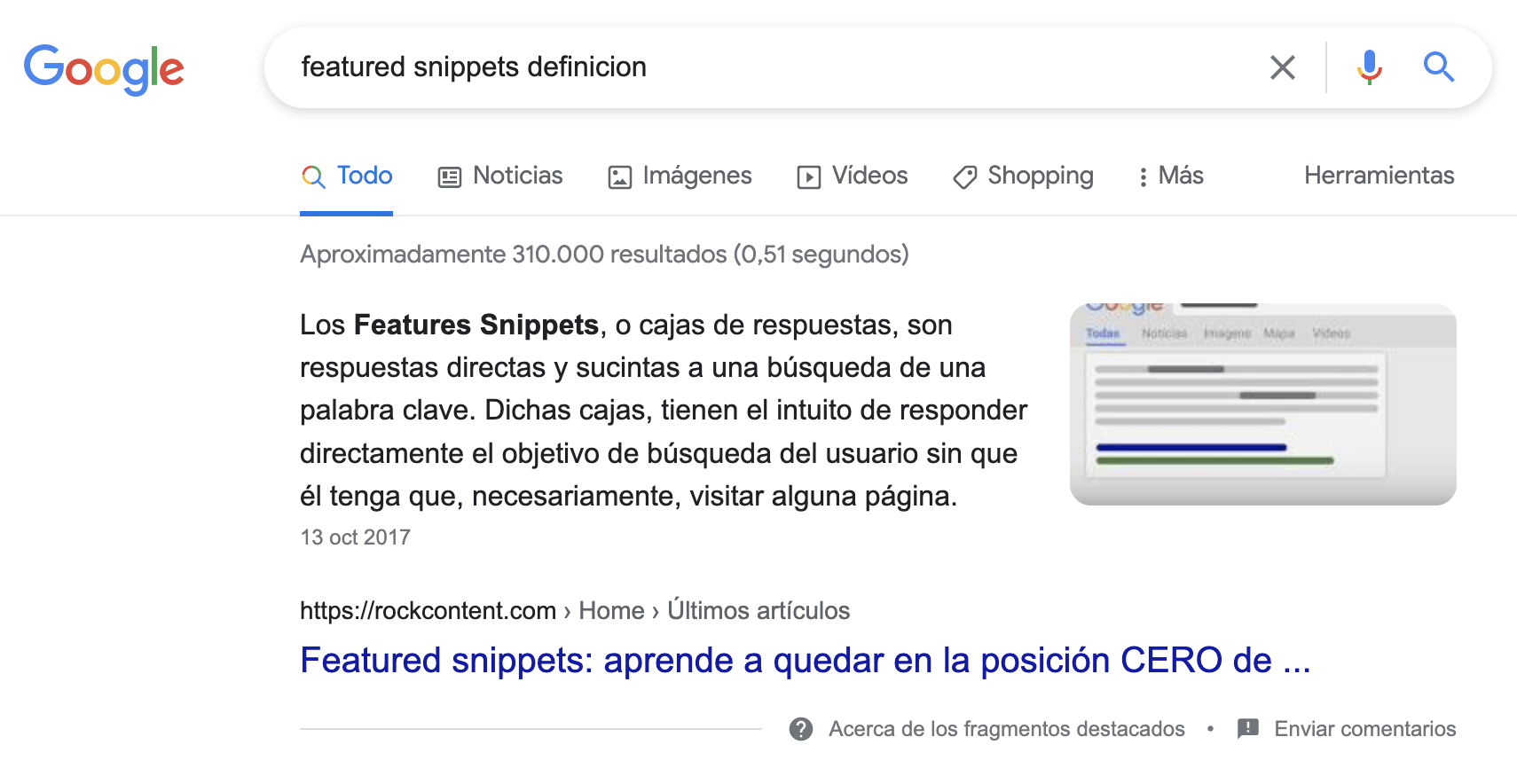Open the rockcontent.com breadcrumb URL
The image size is (1517, 784).
tap(575, 610)
